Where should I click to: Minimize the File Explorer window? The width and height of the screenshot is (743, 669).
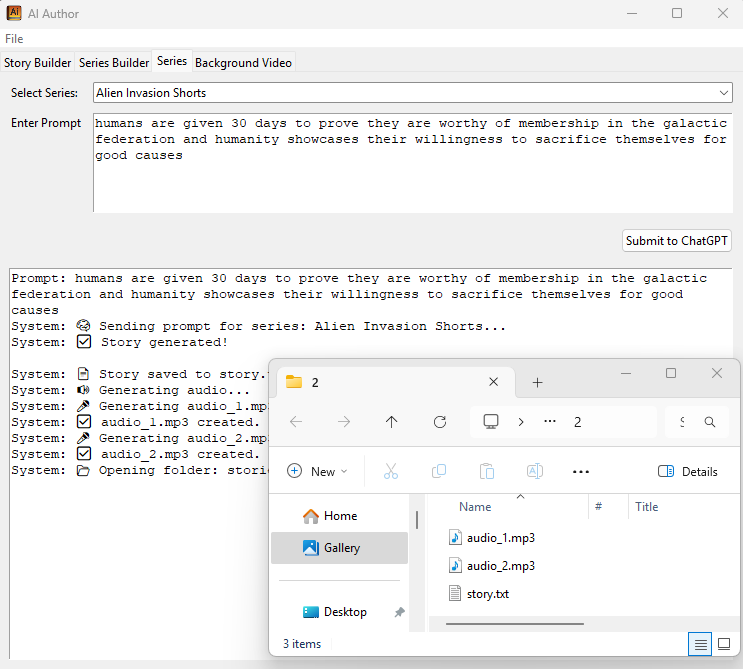[x=625, y=373]
